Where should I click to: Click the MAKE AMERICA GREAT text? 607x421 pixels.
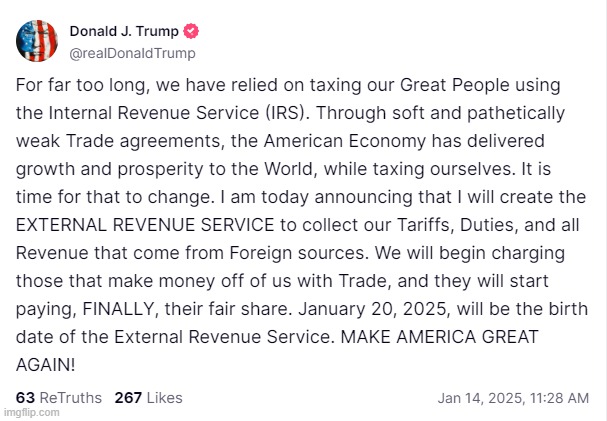pos(440,337)
